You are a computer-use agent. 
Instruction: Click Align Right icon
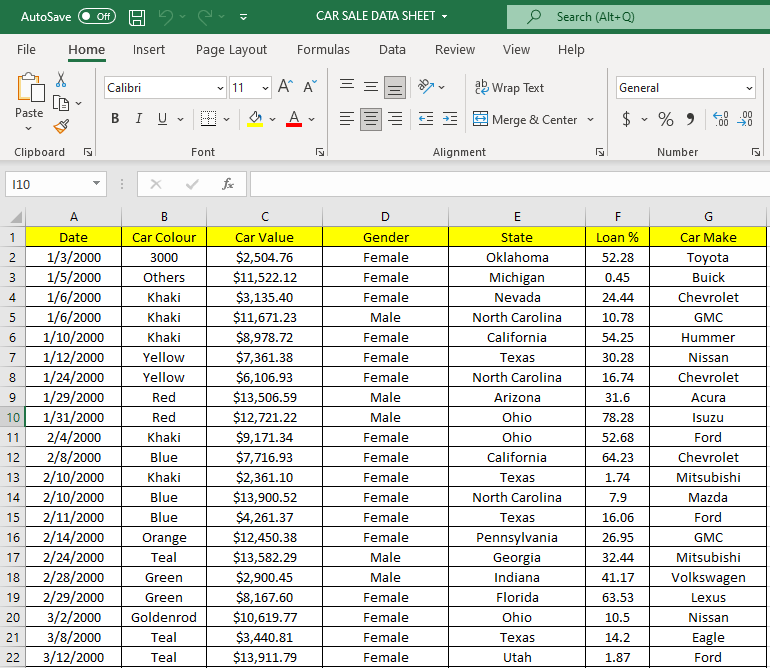tap(395, 119)
